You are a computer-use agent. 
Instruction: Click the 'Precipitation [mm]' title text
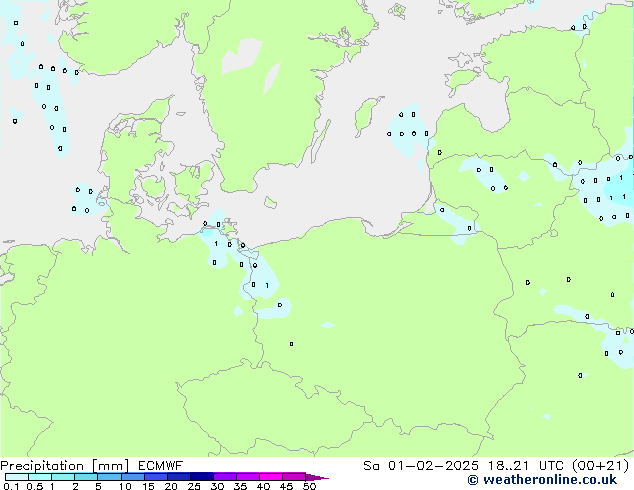[64, 466]
